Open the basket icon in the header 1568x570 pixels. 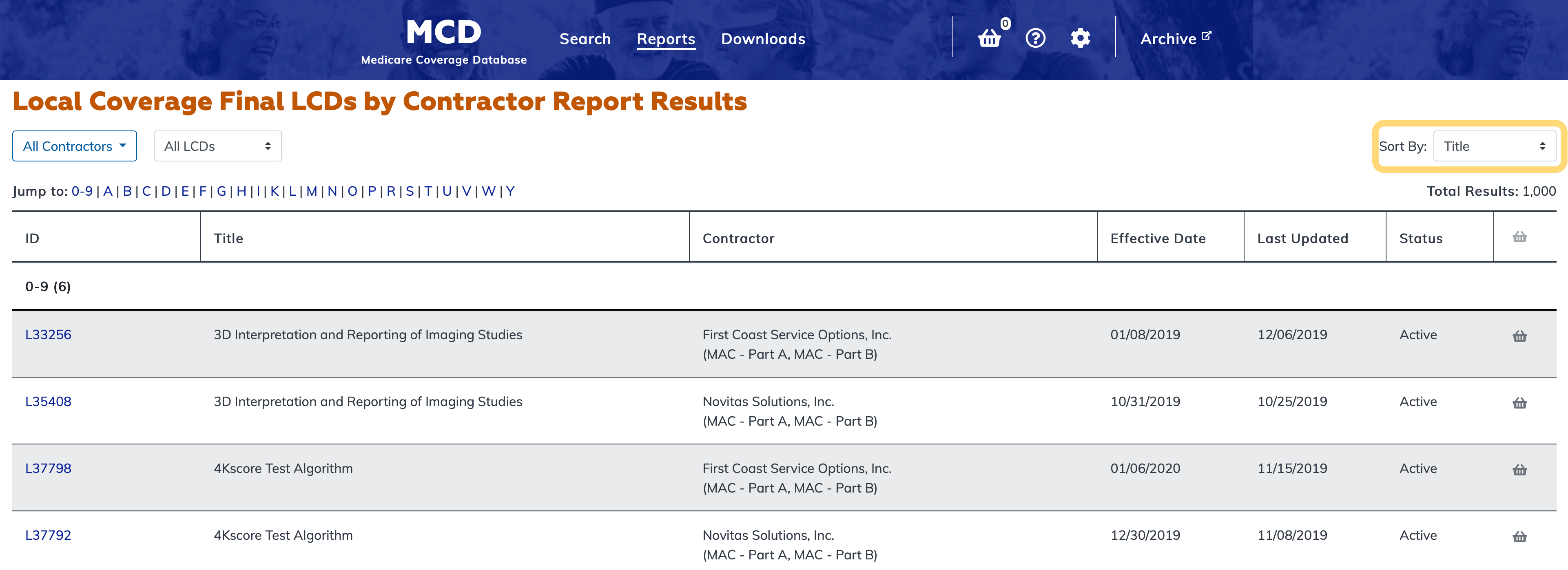coord(989,38)
